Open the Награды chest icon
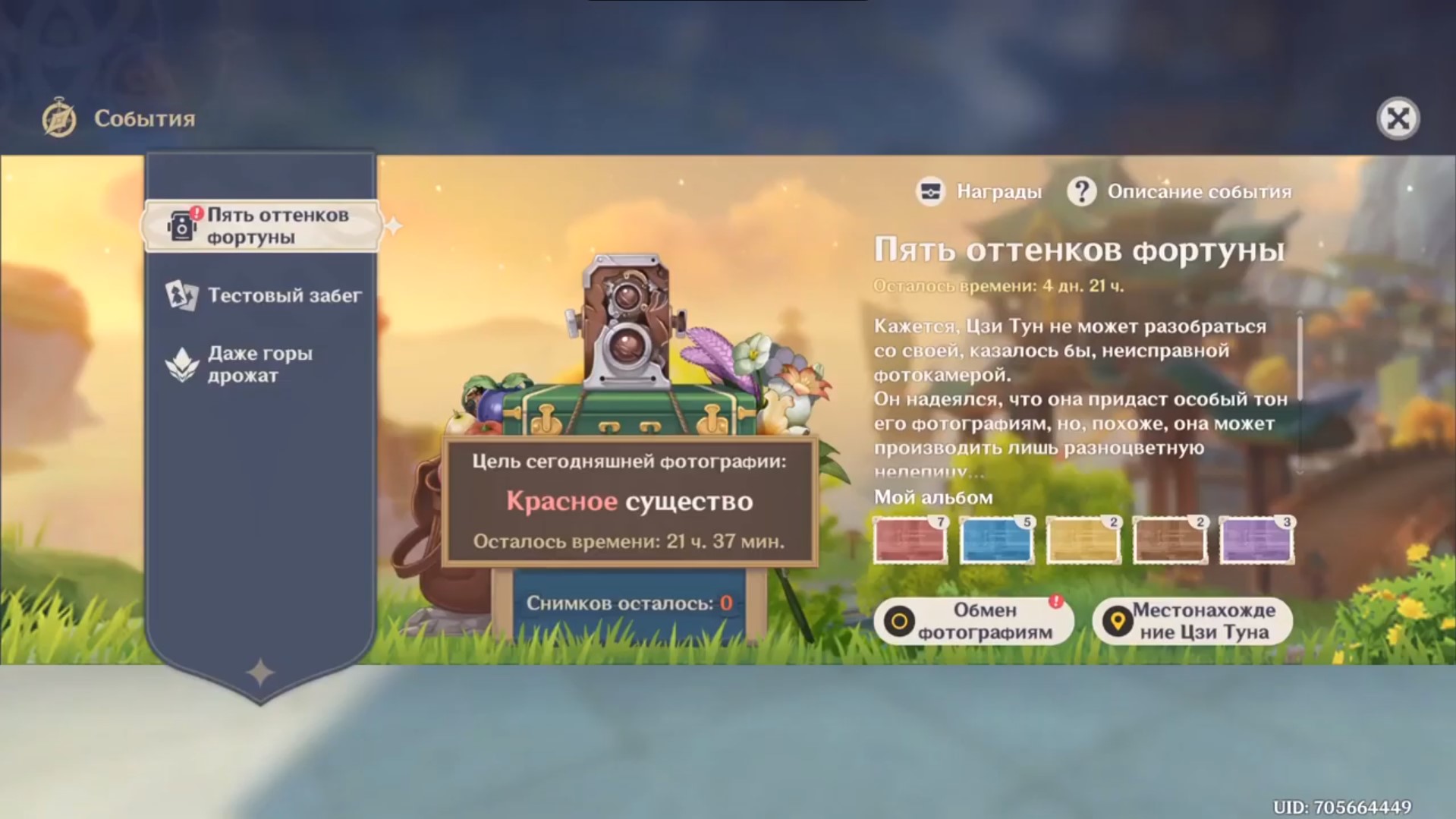This screenshot has width=1456, height=819. pos(930,192)
